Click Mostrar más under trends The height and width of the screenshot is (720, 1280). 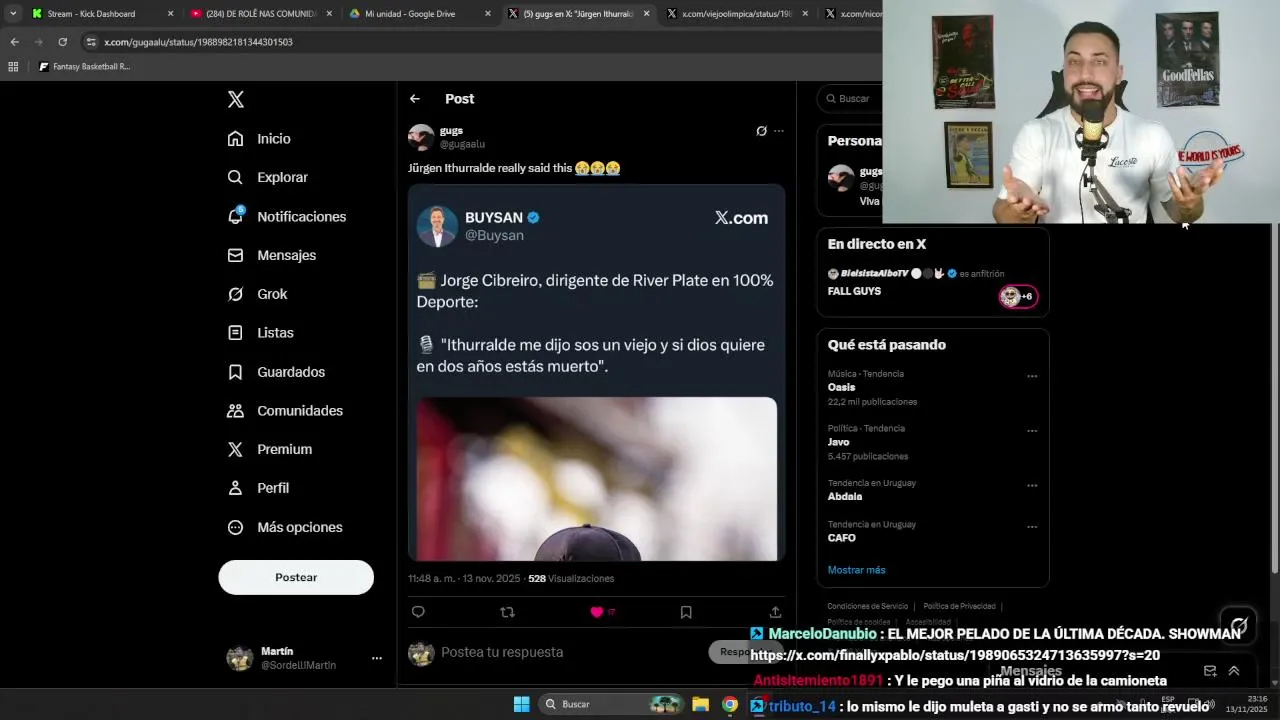pos(856,570)
